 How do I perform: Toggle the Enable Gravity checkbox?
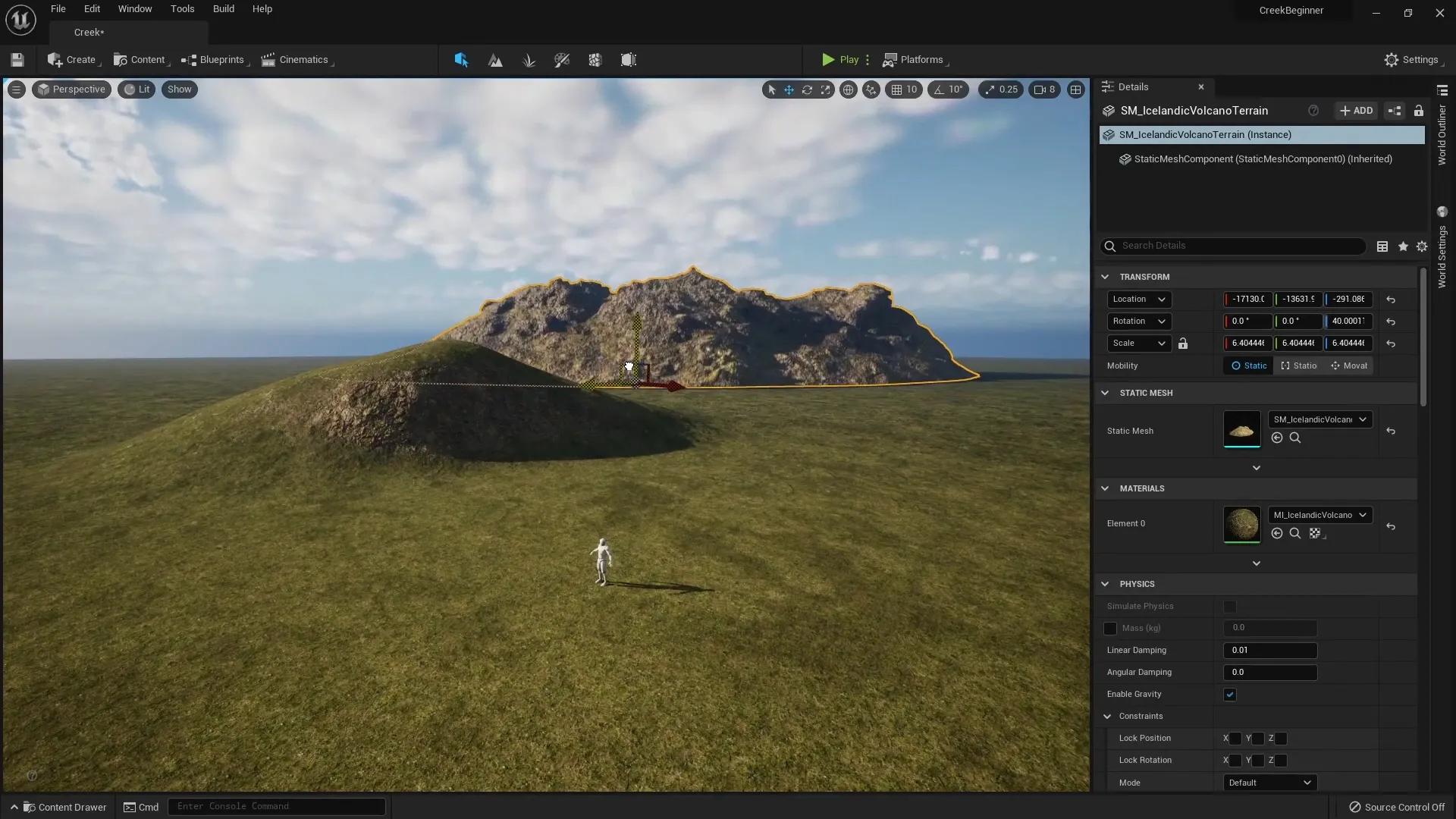(x=1230, y=695)
